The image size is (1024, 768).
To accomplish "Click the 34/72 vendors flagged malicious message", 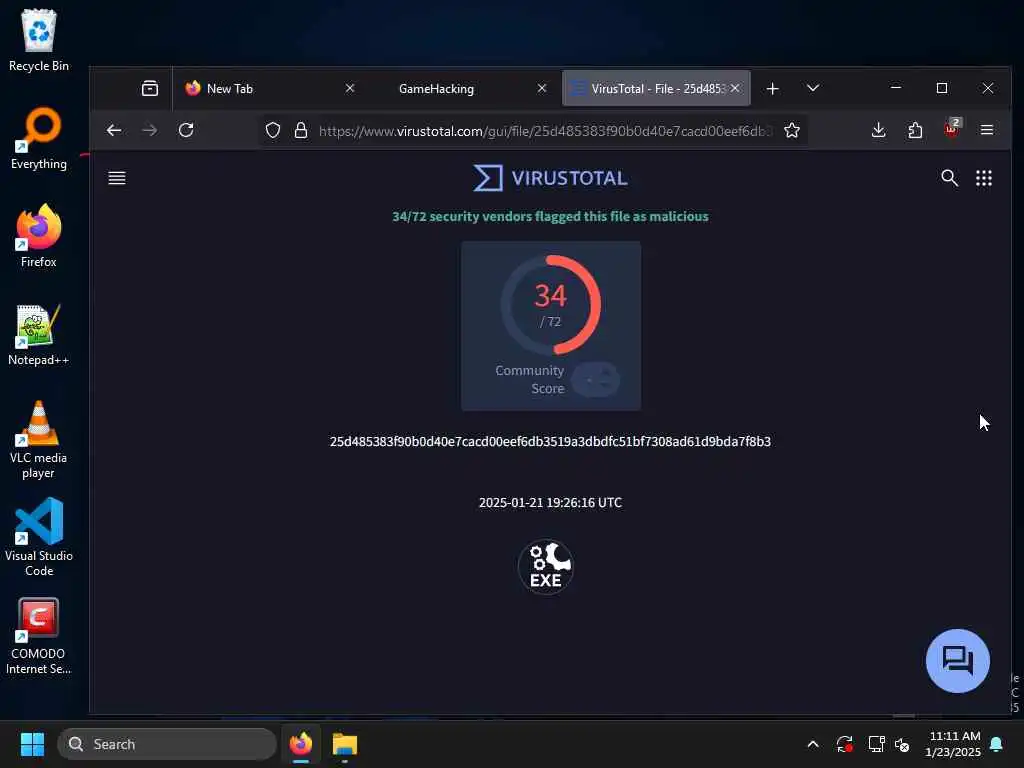I will point(550,216).
